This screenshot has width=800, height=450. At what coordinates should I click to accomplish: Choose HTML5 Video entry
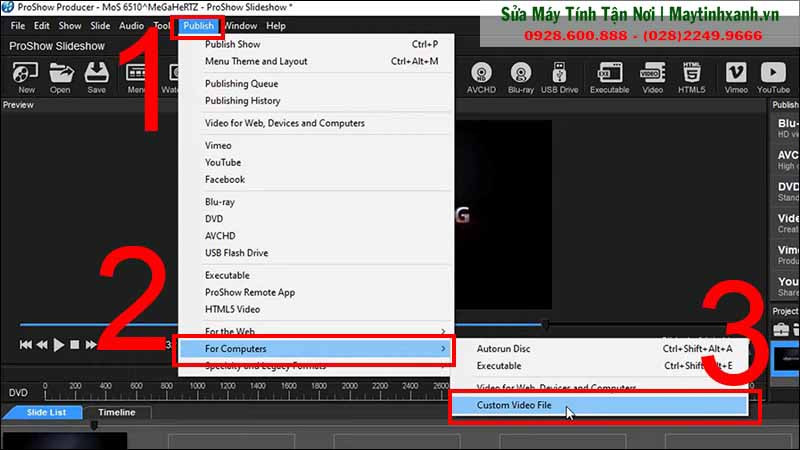(x=316, y=309)
